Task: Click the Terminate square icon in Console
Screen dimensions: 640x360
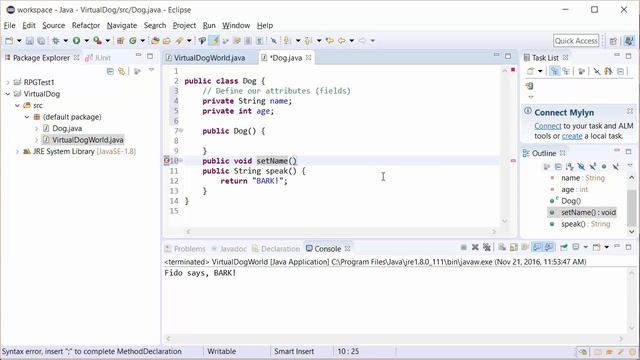Action: click(464, 247)
